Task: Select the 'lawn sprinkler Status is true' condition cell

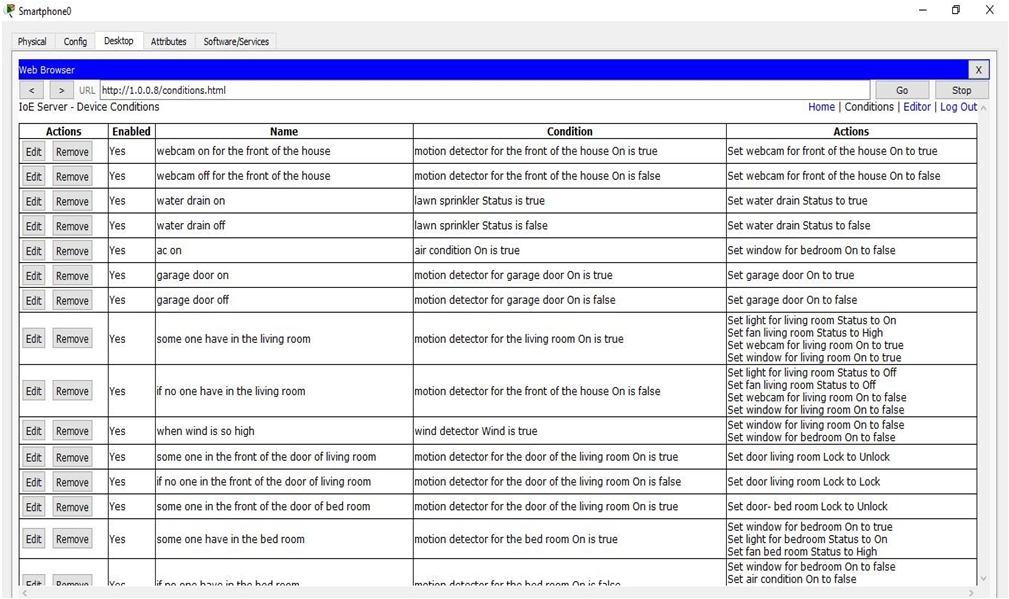Action: tap(569, 201)
